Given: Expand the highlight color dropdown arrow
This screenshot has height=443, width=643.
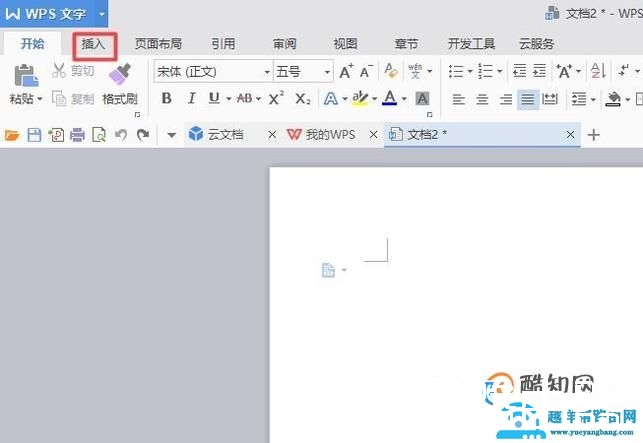Looking at the screenshot, I should (374, 99).
